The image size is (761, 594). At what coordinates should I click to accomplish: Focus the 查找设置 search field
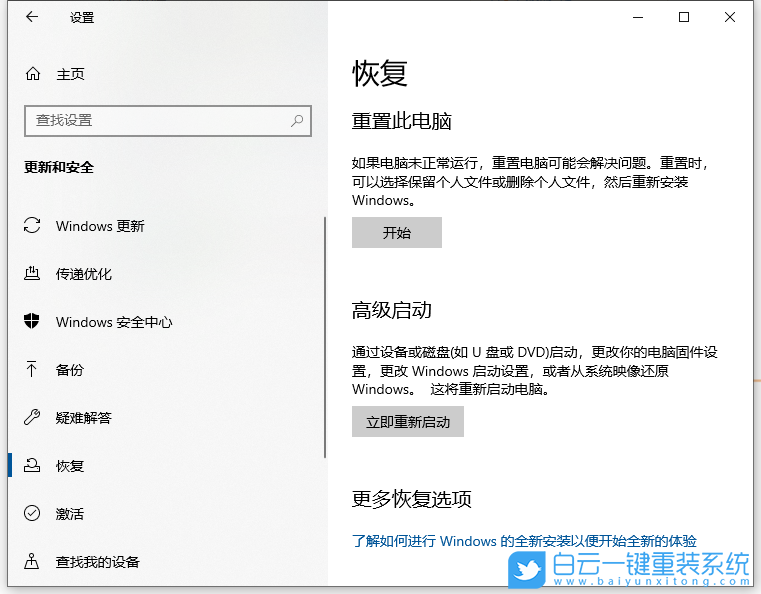click(168, 121)
